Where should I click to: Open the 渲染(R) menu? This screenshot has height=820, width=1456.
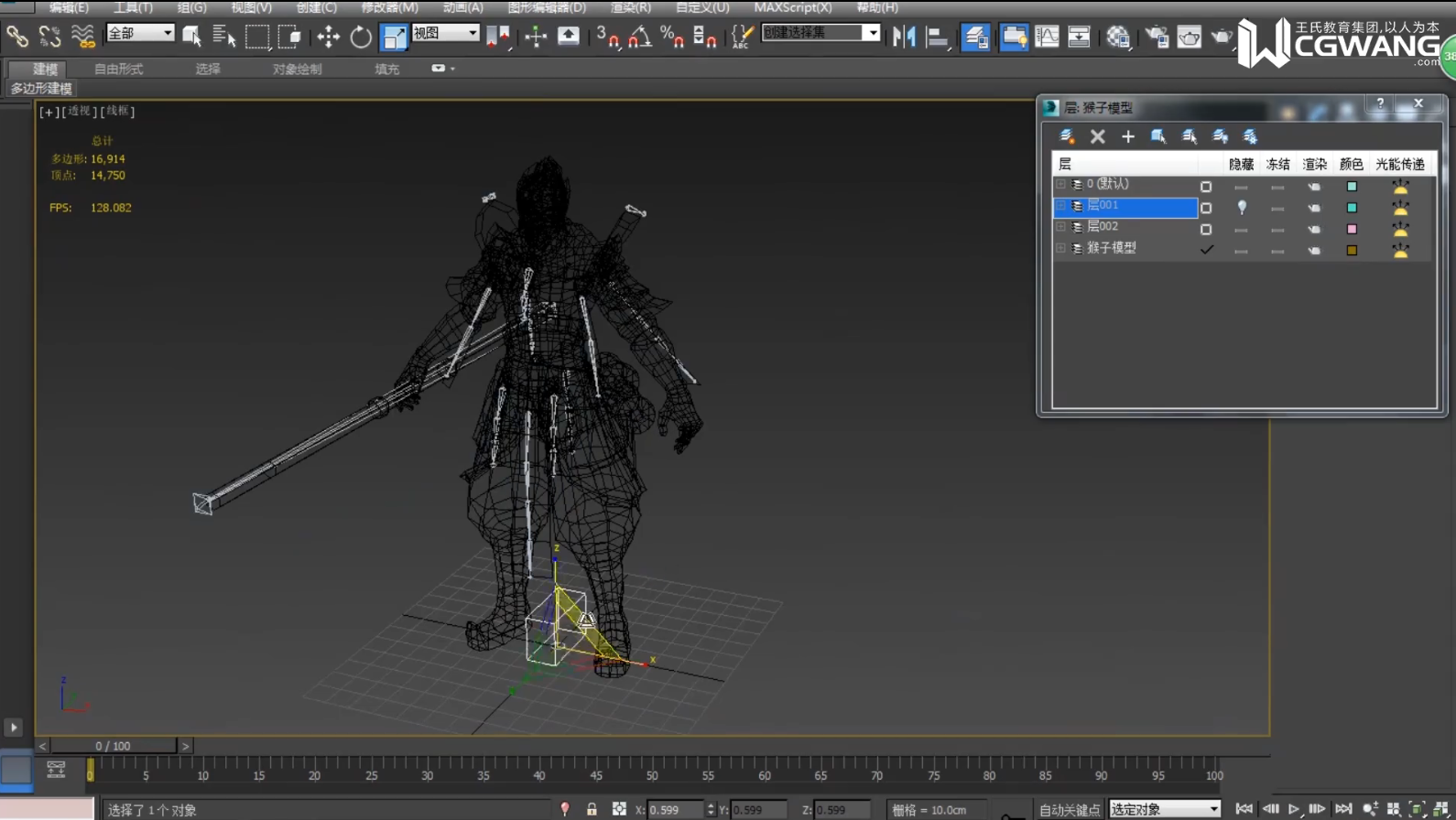630,7
